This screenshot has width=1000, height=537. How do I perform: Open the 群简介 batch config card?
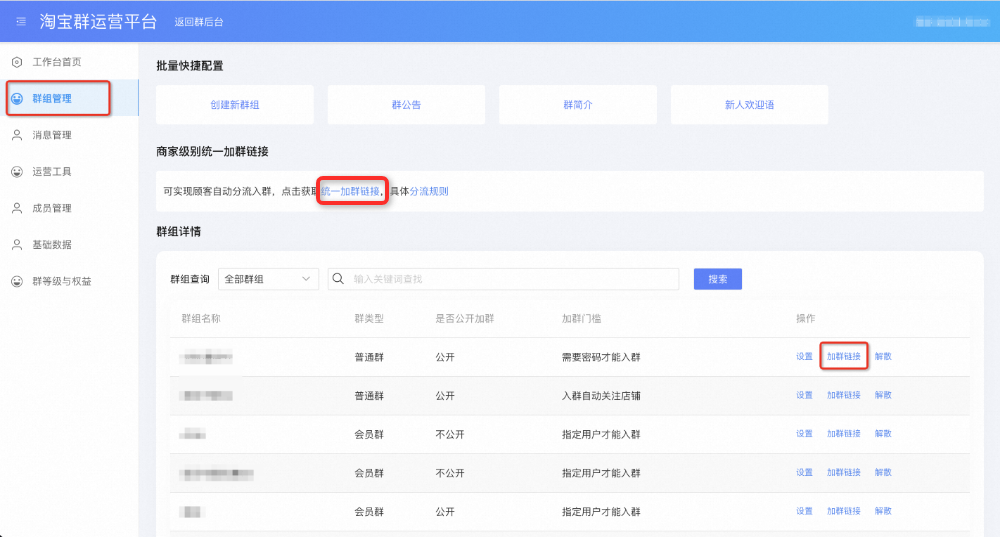(x=578, y=105)
